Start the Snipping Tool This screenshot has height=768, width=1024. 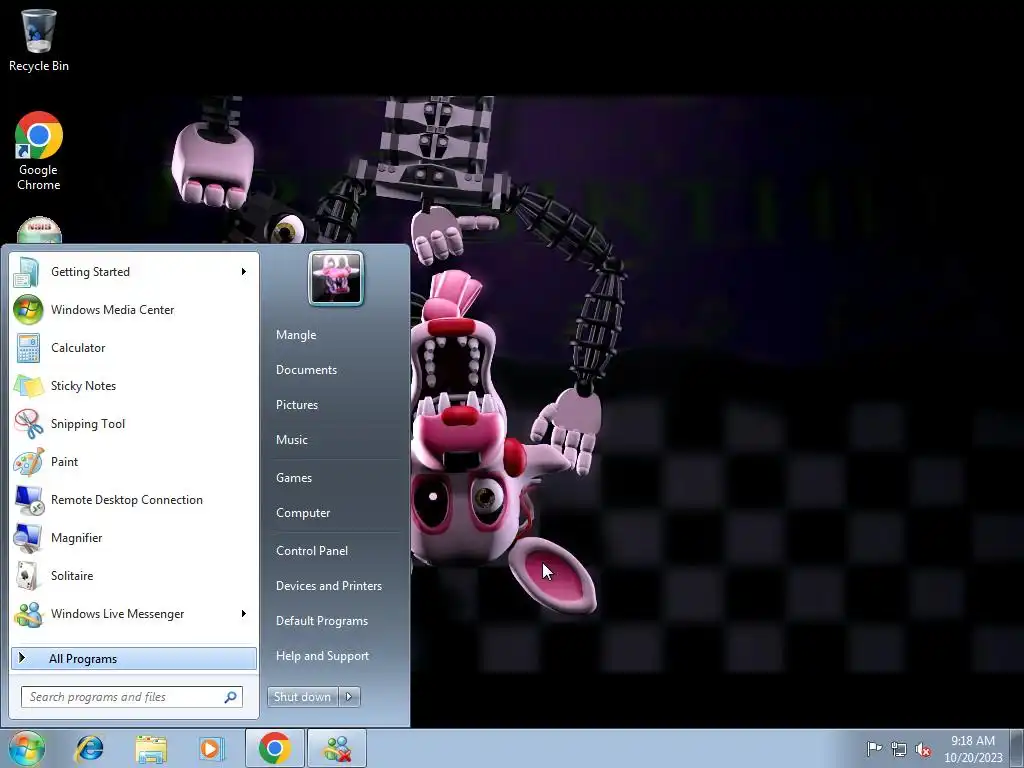(x=134, y=423)
